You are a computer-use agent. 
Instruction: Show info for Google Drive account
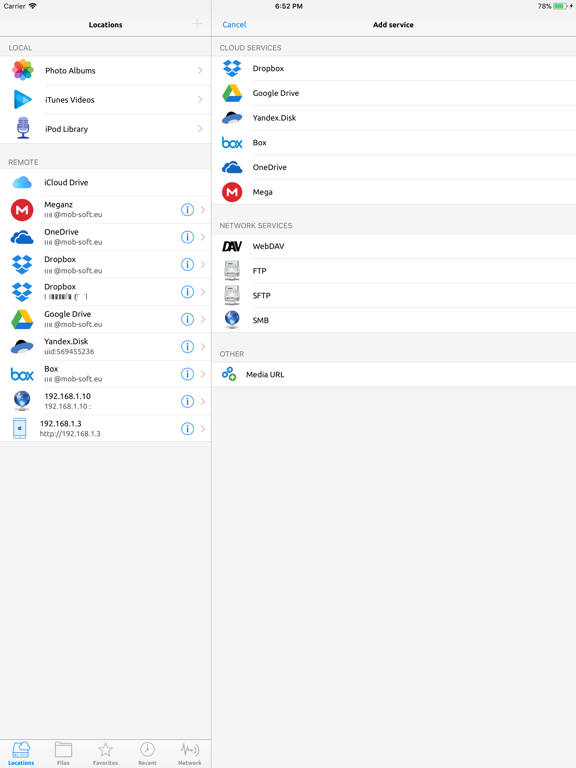(x=187, y=319)
